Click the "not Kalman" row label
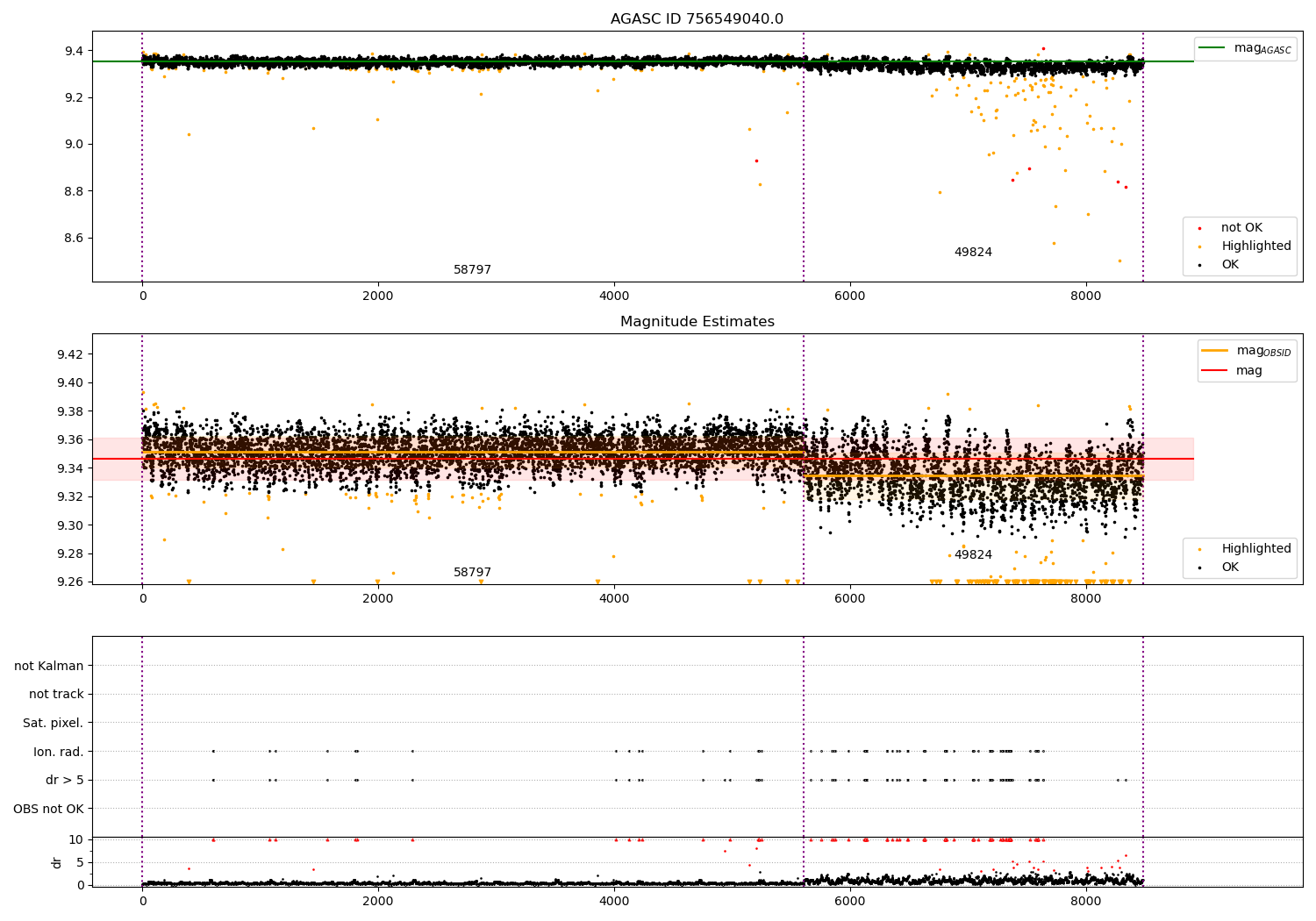Image resolution: width=1316 pixels, height=921 pixels. [x=49, y=666]
